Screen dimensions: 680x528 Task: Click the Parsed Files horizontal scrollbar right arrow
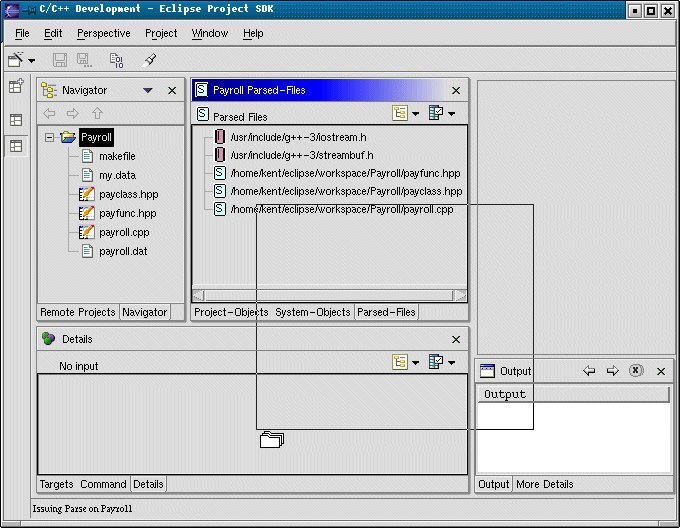(460, 296)
